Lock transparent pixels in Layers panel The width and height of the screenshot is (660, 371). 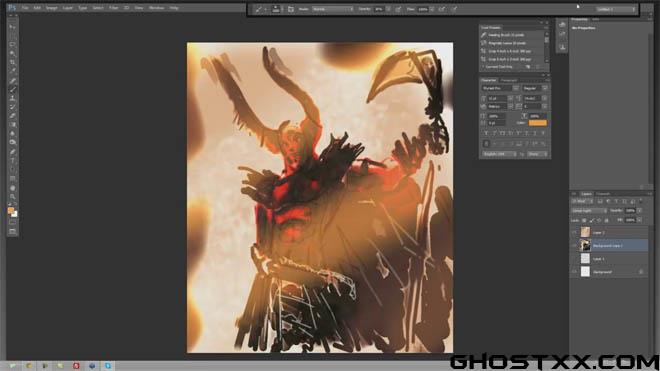tap(584, 220)
